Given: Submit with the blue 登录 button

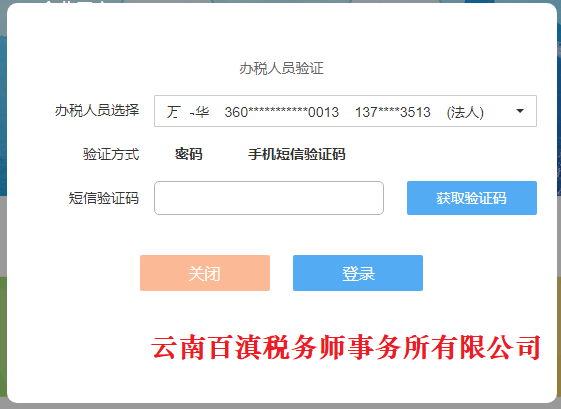Looking at the screenshot, I should (x=358, y=273).
